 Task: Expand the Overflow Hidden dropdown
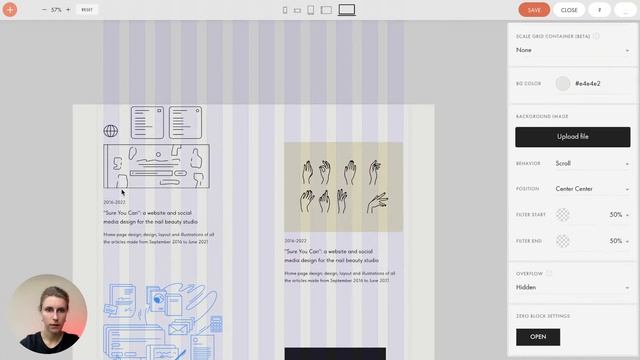(x=572, y=287)
